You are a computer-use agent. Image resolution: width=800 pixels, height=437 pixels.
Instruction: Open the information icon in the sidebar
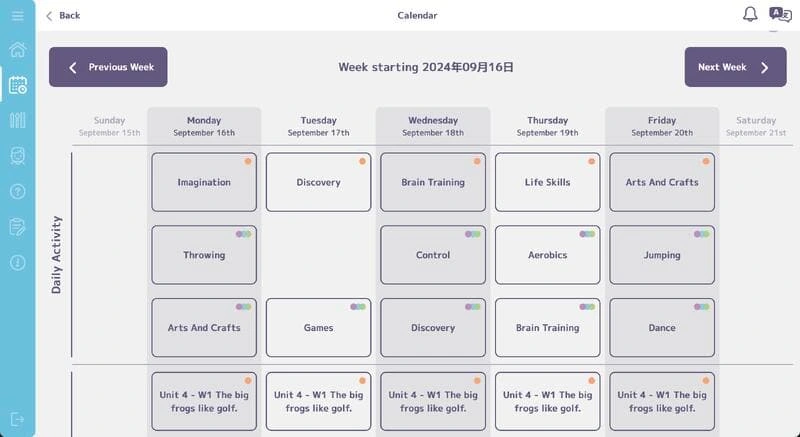[17, 262]
